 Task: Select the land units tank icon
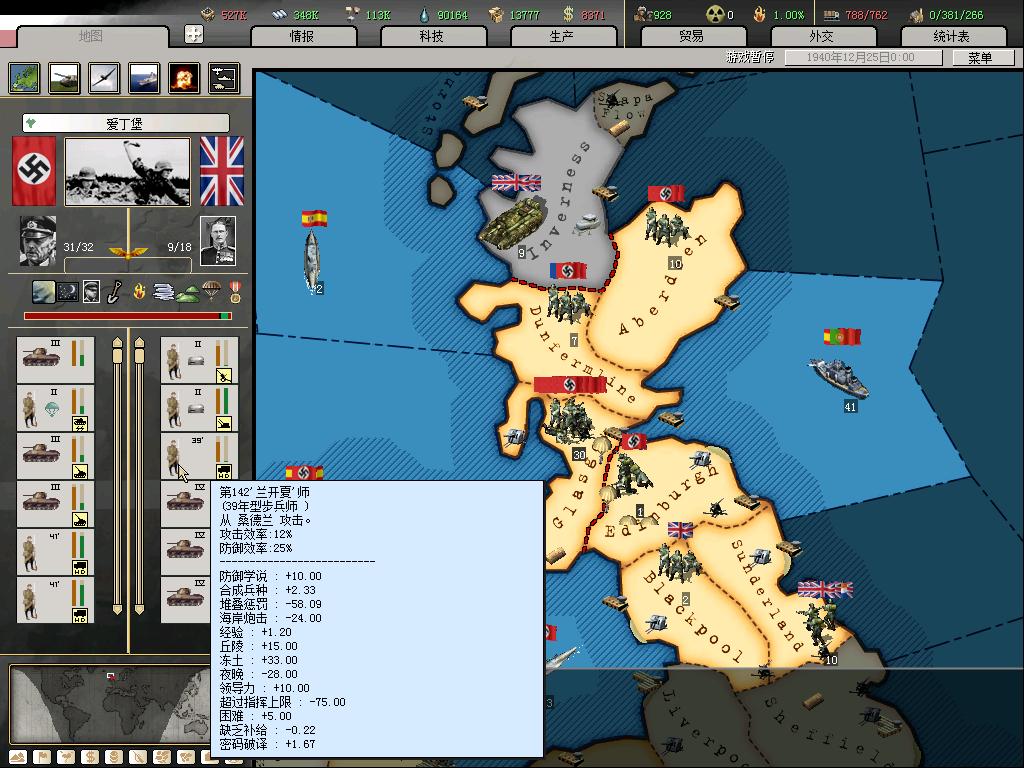click(64, 78)
